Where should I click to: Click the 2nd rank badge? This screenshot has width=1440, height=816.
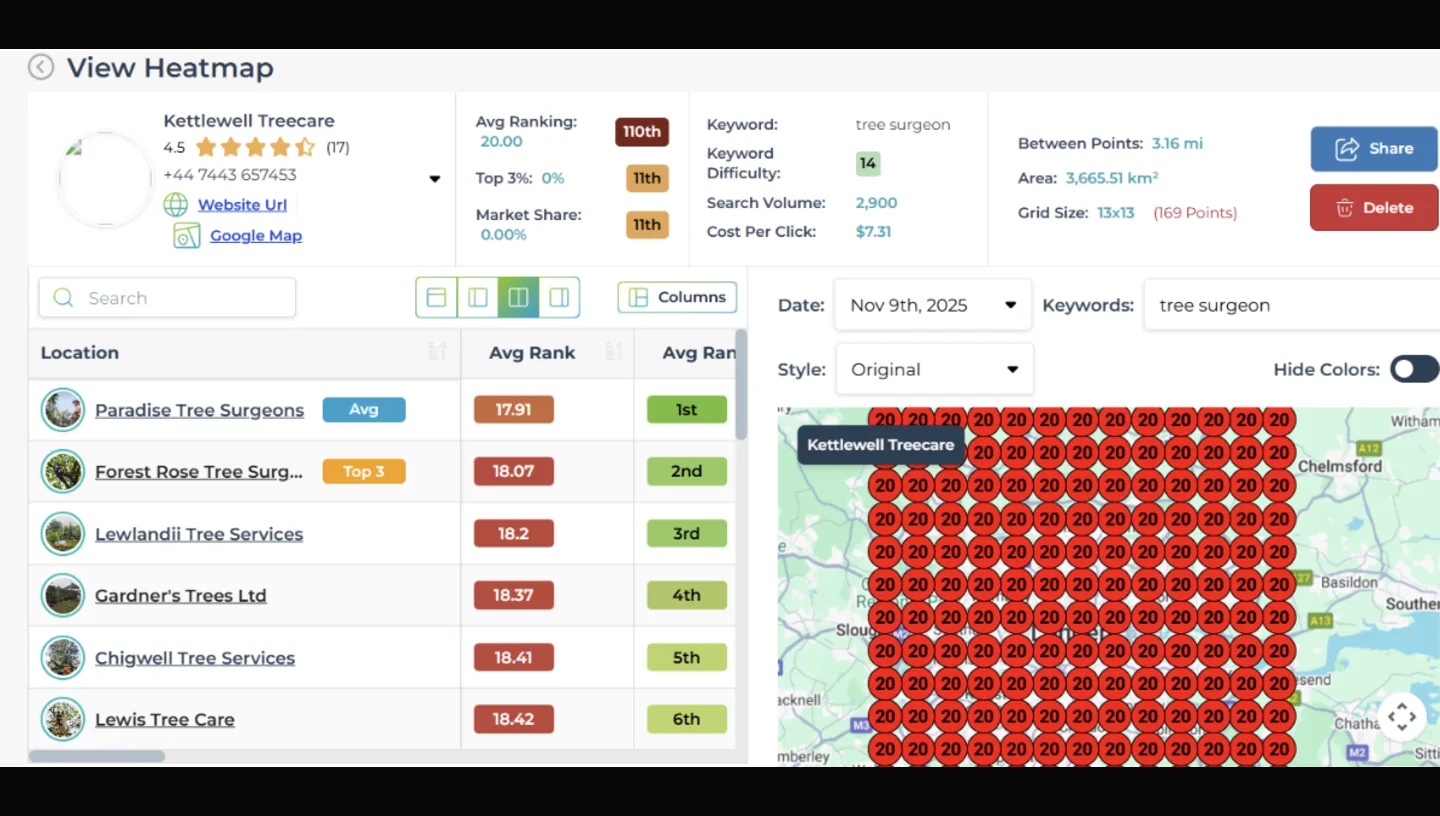(687, 472)
